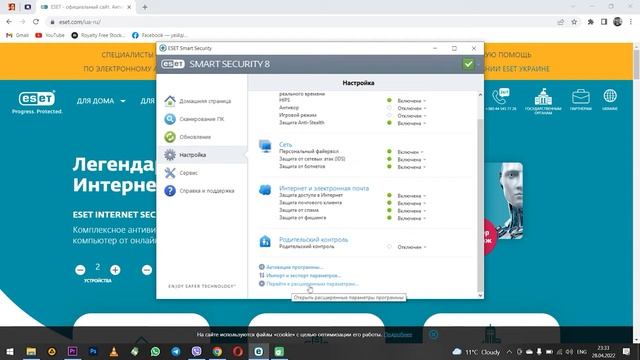The height and width of the screenshot is (360, 640).
Task: Increase device count with plus button
Action: coord(115,270)
